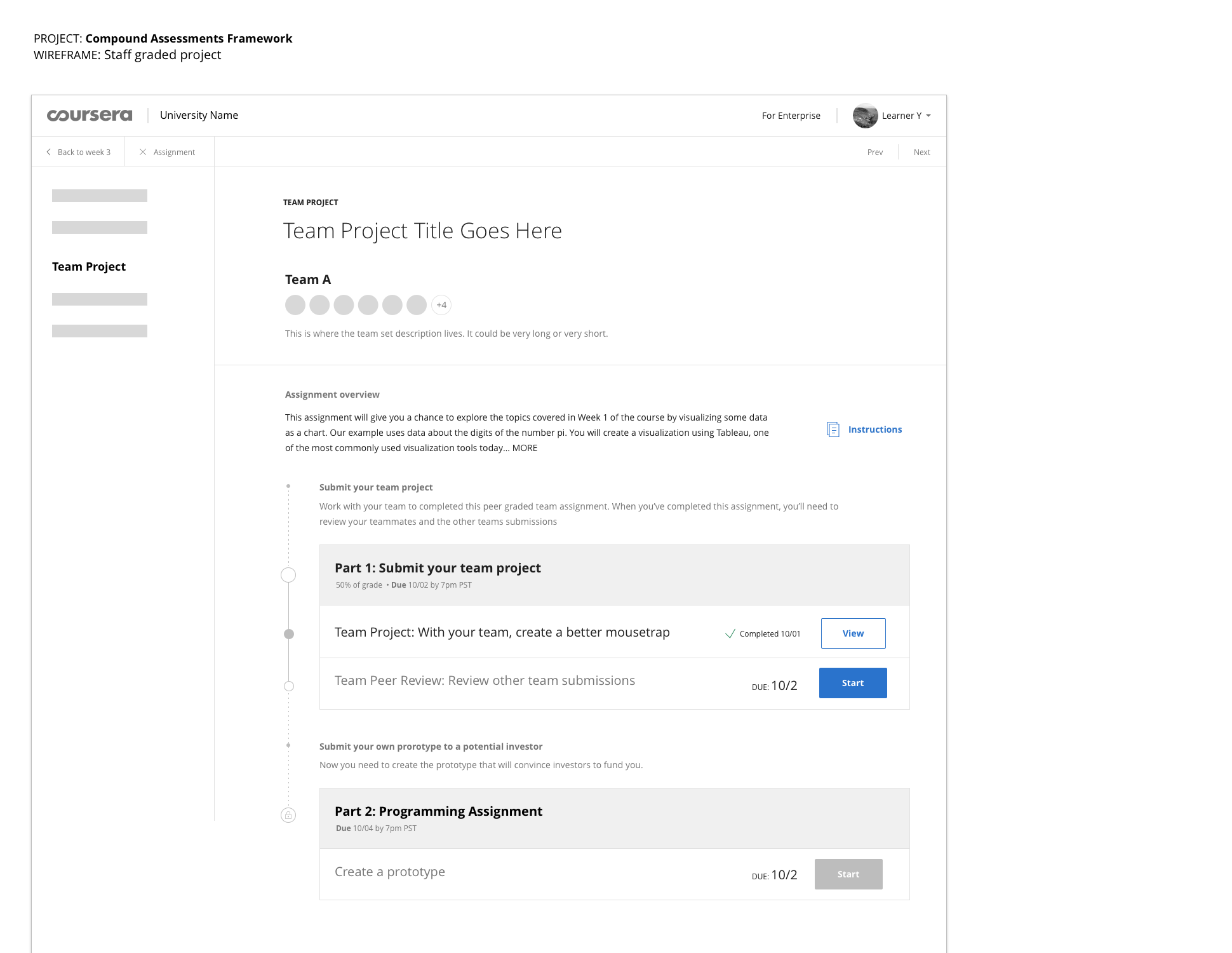
Task: Click the lock icon beside Part 2
Action: coord(288,815)
